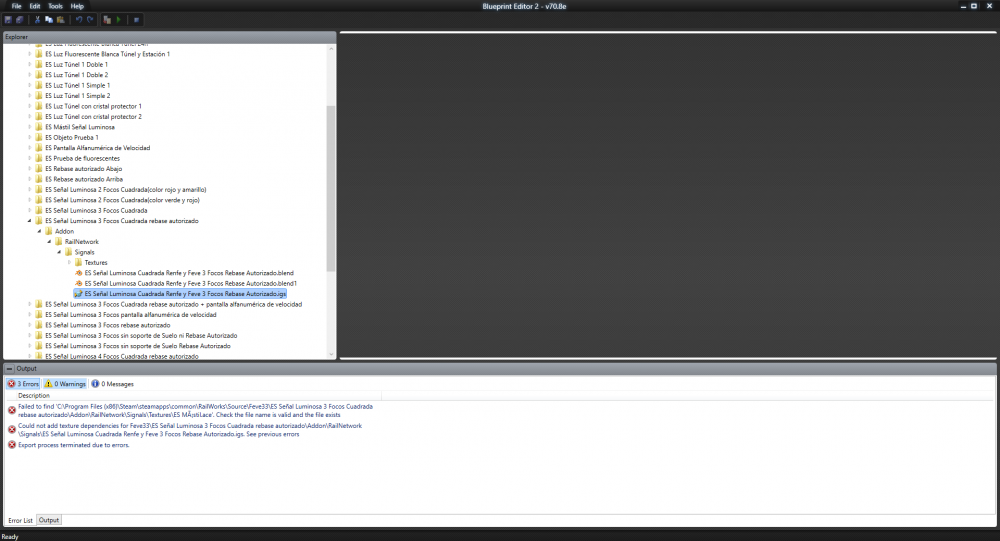This screenshot has height=541, width=1000.
Task: Select ES Pantalla Alfanumérica de Velocidad folder
Action: click(x=98, y=148)
